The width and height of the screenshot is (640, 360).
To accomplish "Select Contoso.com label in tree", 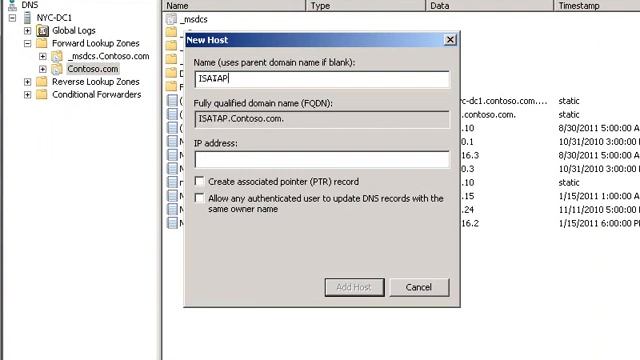I will click(93, 69).
